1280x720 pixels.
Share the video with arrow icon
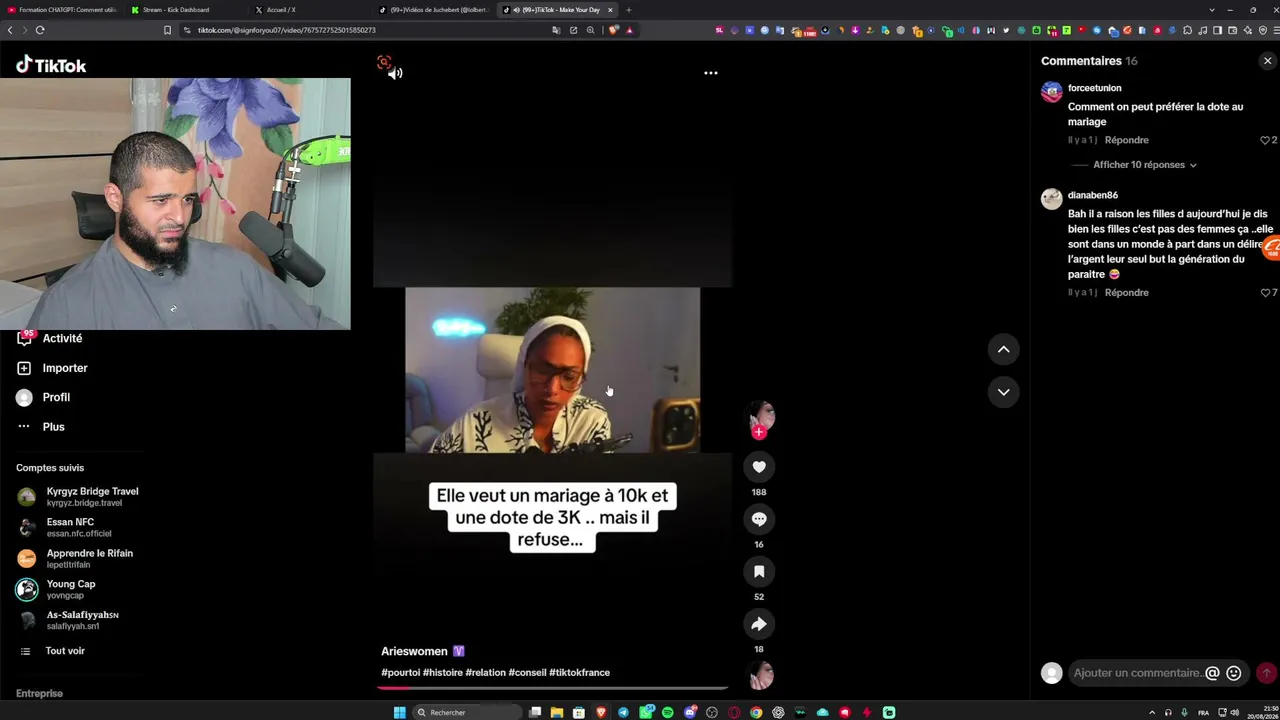tap(759, 624)
